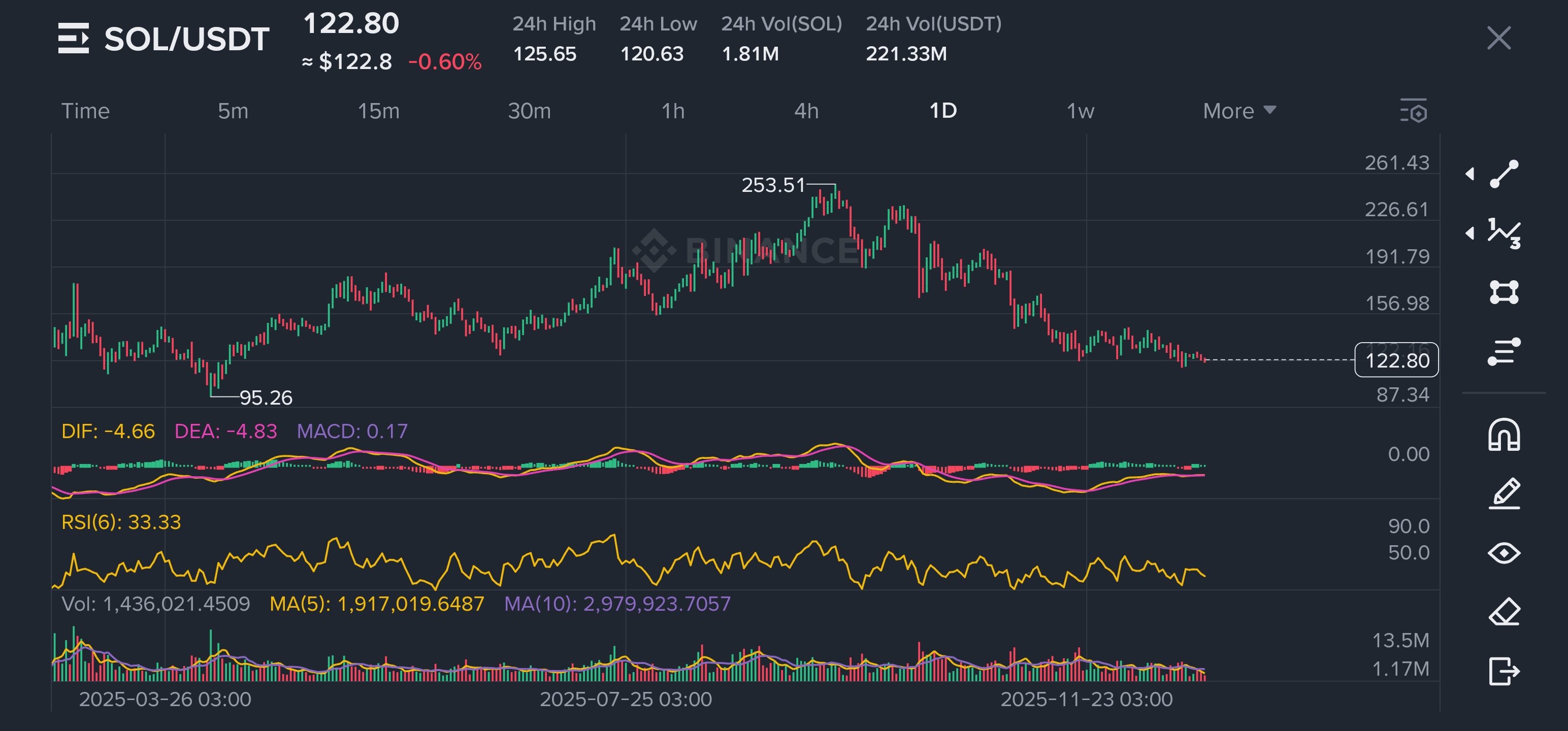Select the 15m interval

(378, 111)
